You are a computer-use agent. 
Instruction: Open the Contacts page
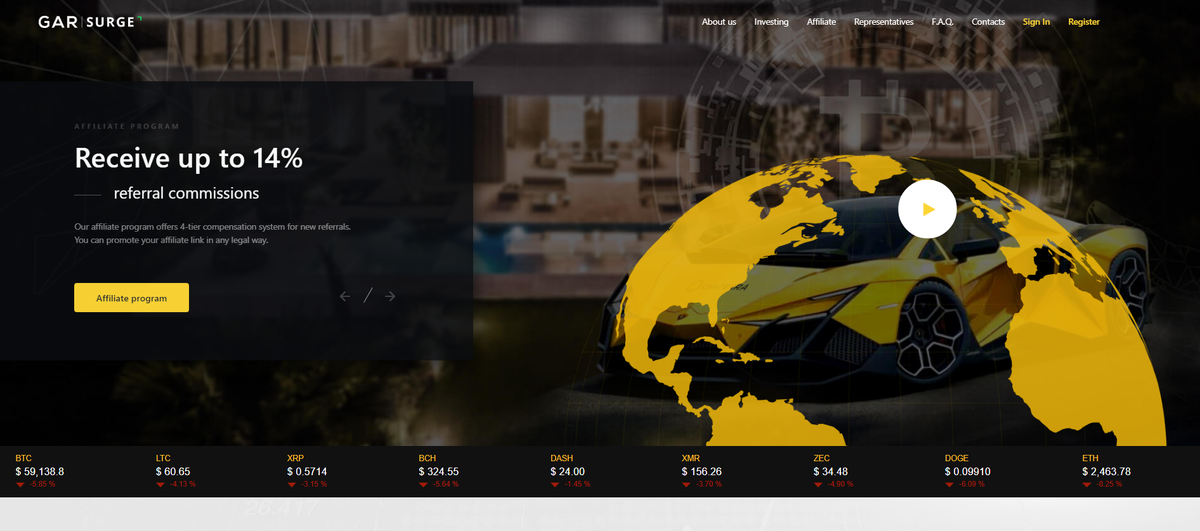(x=988, y=22)
